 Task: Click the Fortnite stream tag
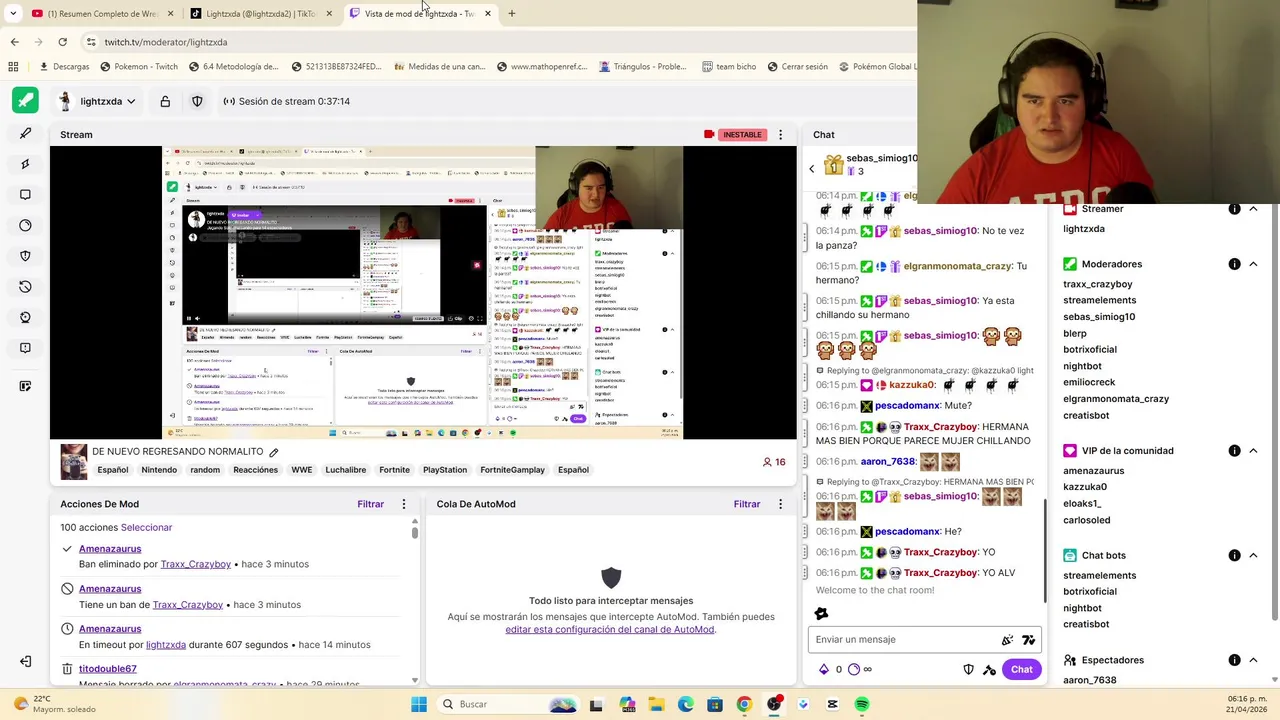click(394, 470)
